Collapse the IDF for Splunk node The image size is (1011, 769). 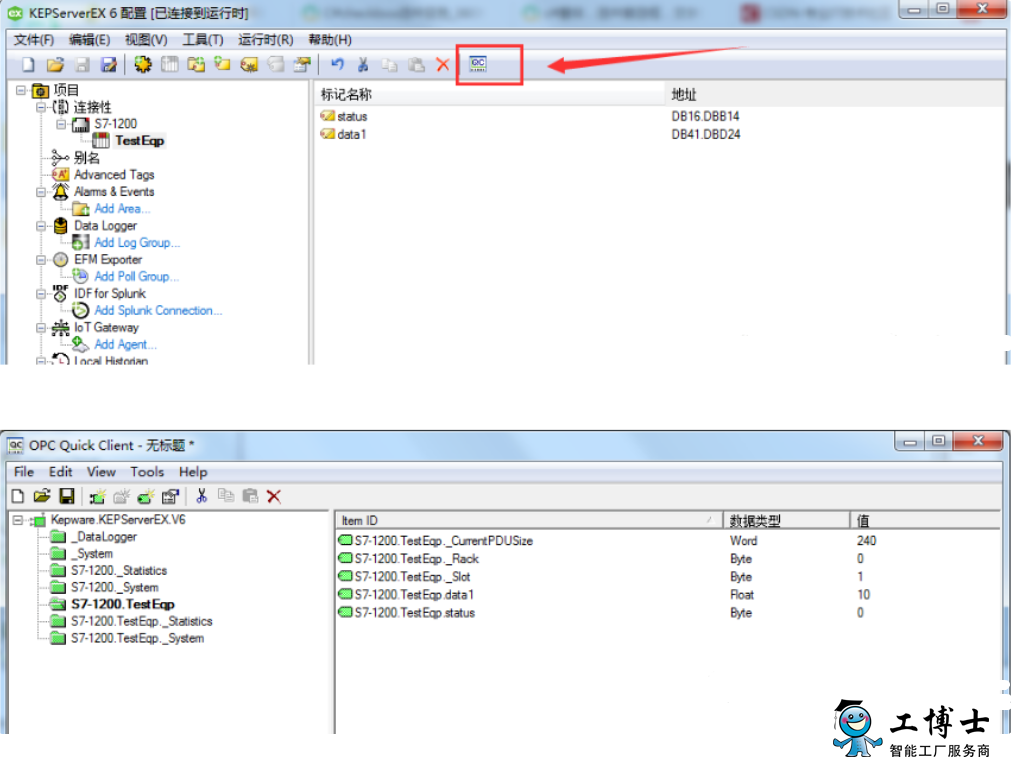tap(41, 294)
